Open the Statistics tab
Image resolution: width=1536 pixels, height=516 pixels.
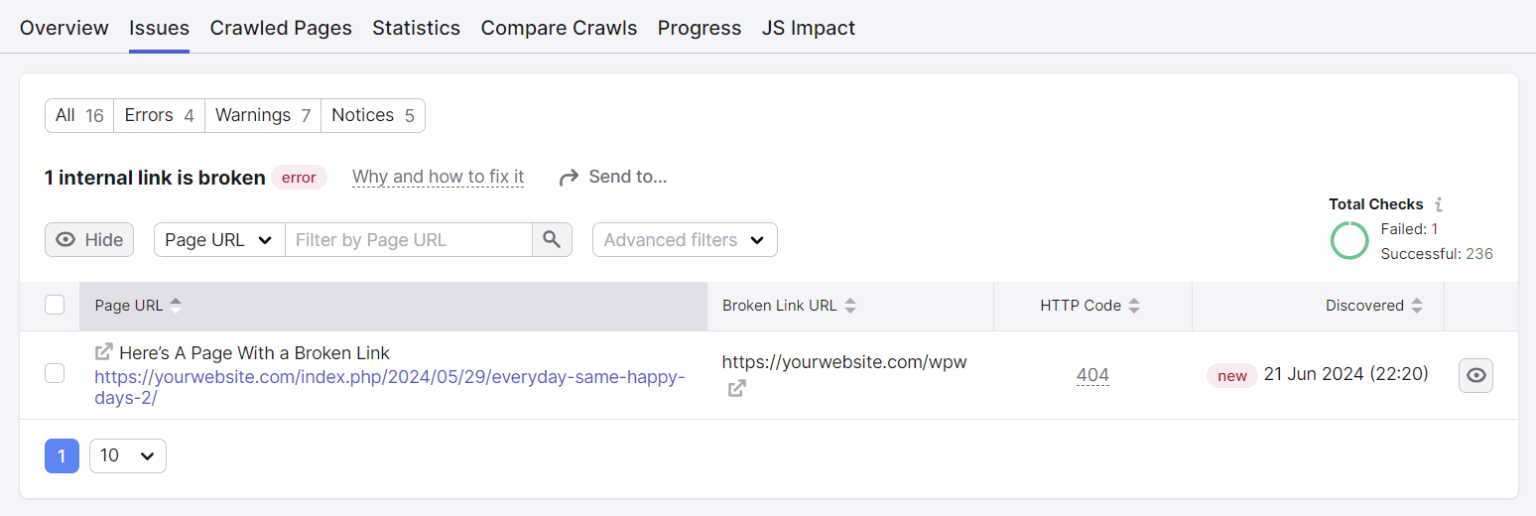[416, 28]
